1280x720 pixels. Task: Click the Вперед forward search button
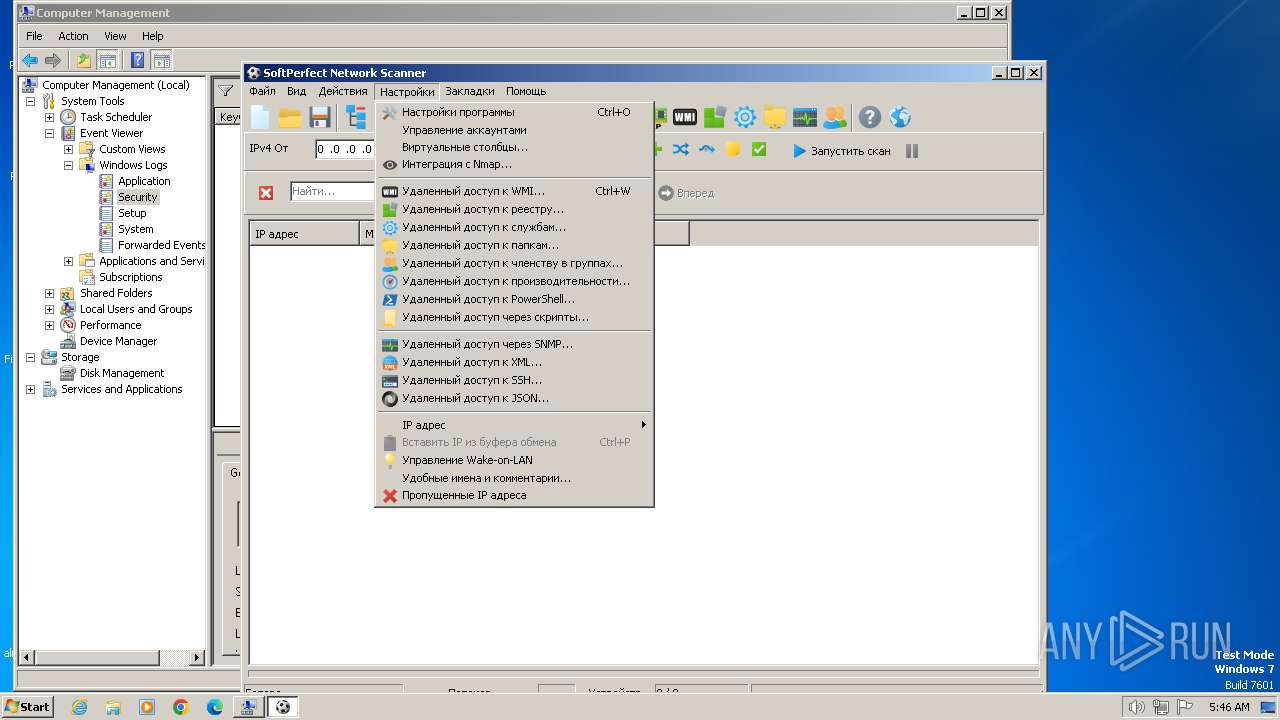point(686,193)
